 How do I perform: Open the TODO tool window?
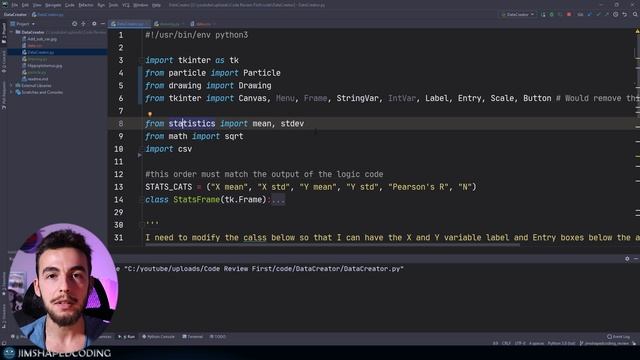pyautogui.click(x=218, y=337)
